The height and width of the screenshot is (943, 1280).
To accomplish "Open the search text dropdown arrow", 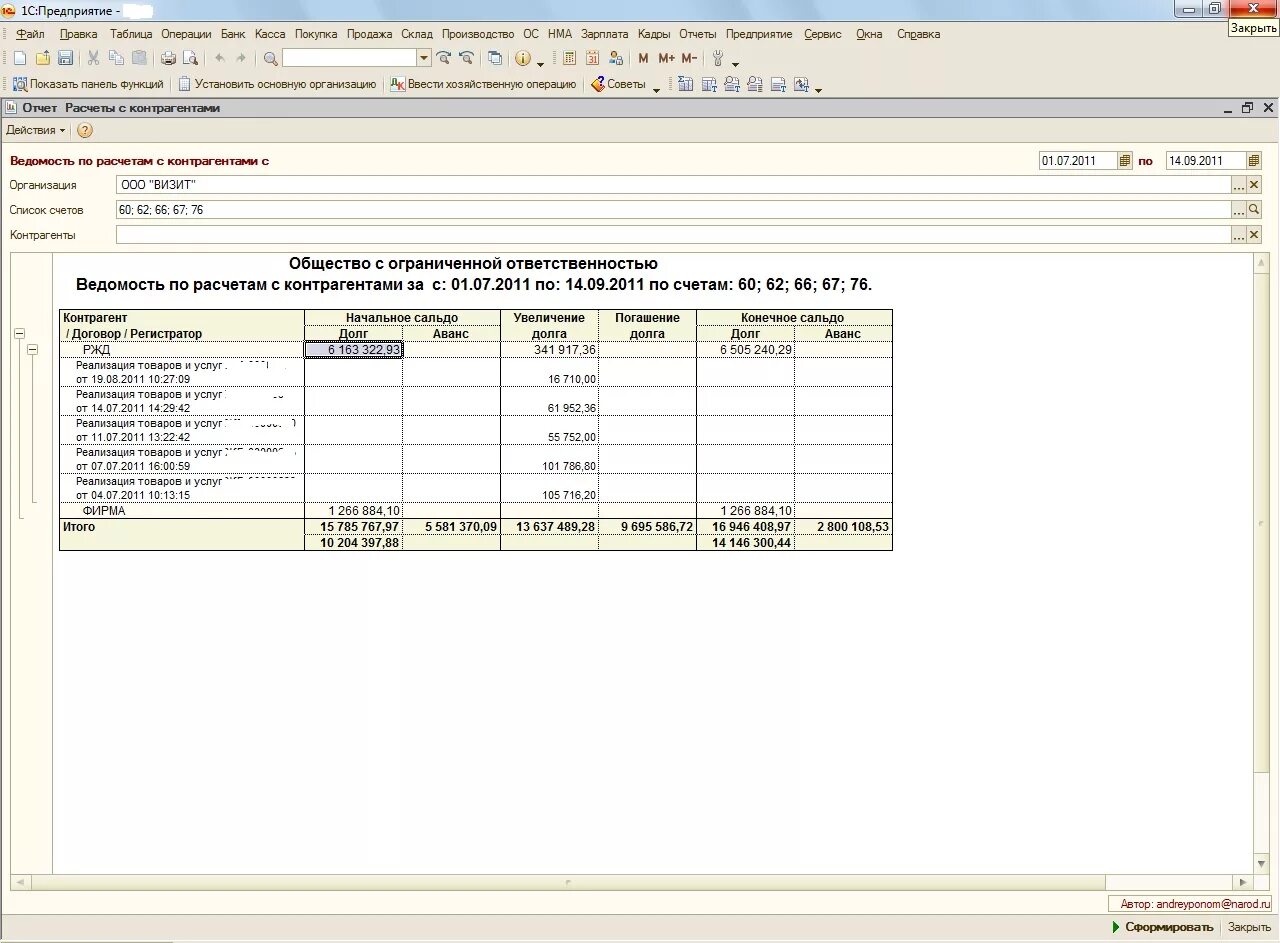I will 424,58.
